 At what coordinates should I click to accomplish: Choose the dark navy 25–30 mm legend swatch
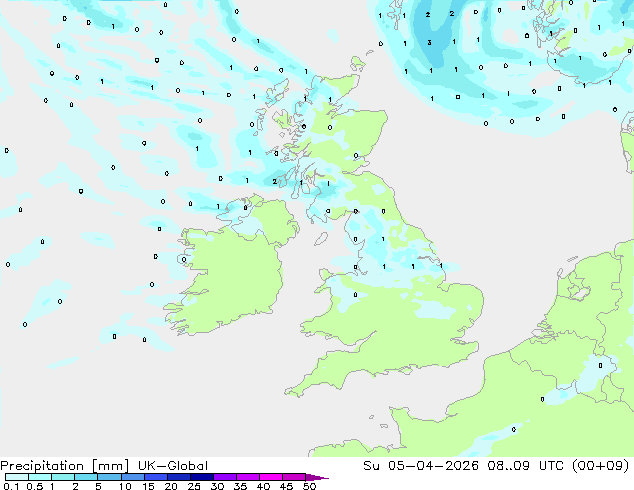click(x=201, y=477)
